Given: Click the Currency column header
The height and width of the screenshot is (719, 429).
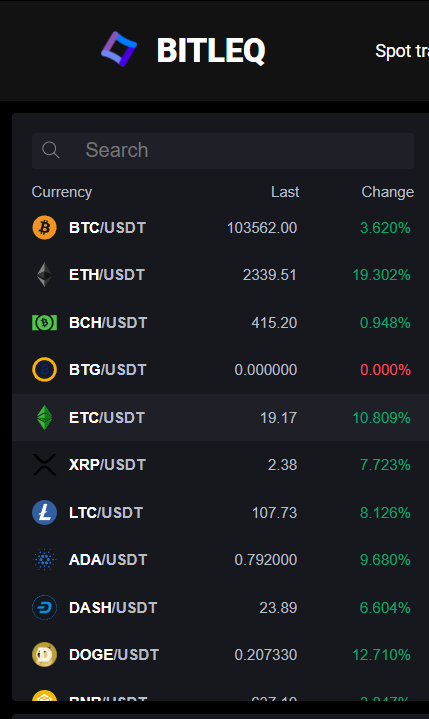Looking at the screenshot, I should (x=61, y=192).
